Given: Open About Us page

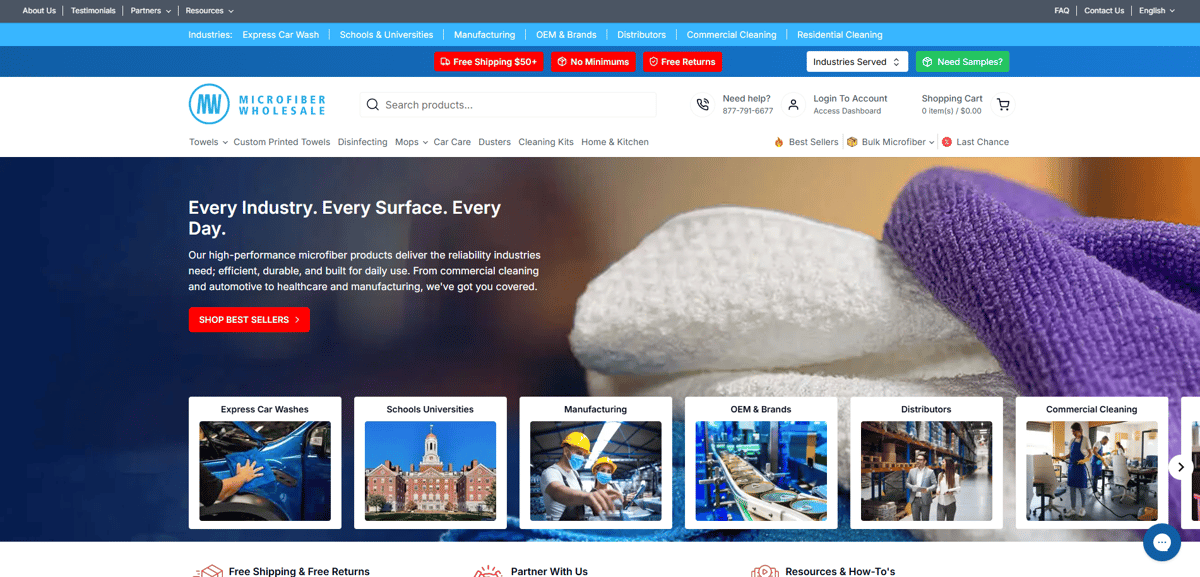Looking at the screenshot, I should tap(39, 11).
